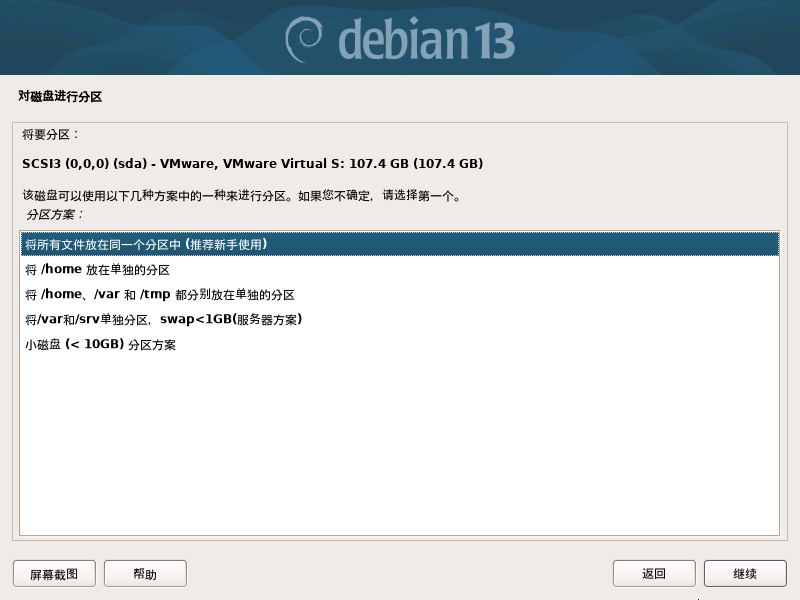This screenshot has width=800, height=600.
Task: Choose 小磁盘 (< 10GB) 分区方案
Action: coord(399,344)
